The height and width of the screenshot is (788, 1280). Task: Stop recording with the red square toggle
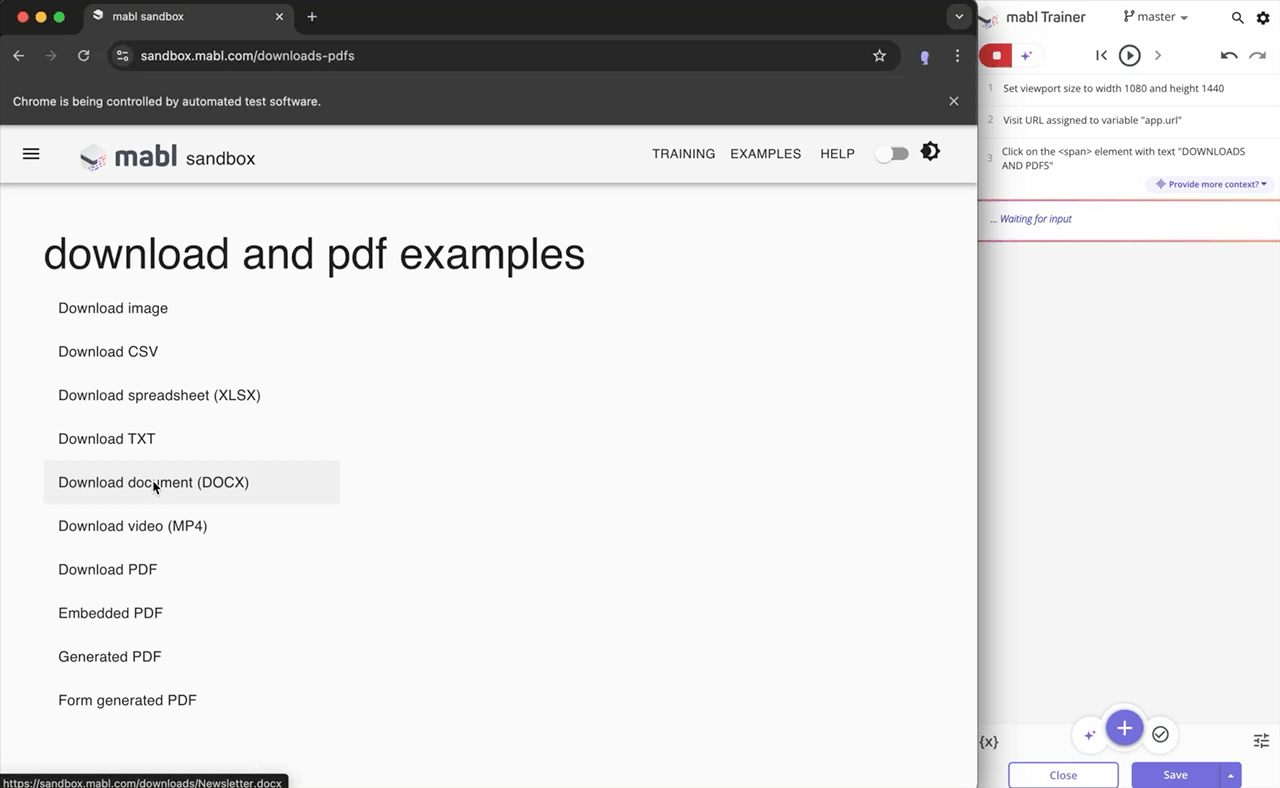click(995, 55)
